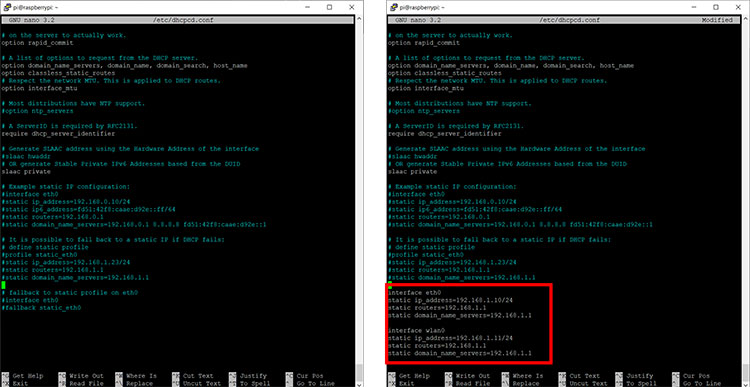Screen dimensions: 750x387
Task: Click 'static ip_address=192.168.1.10/24' line in right window
Action: tap(451, 300)
